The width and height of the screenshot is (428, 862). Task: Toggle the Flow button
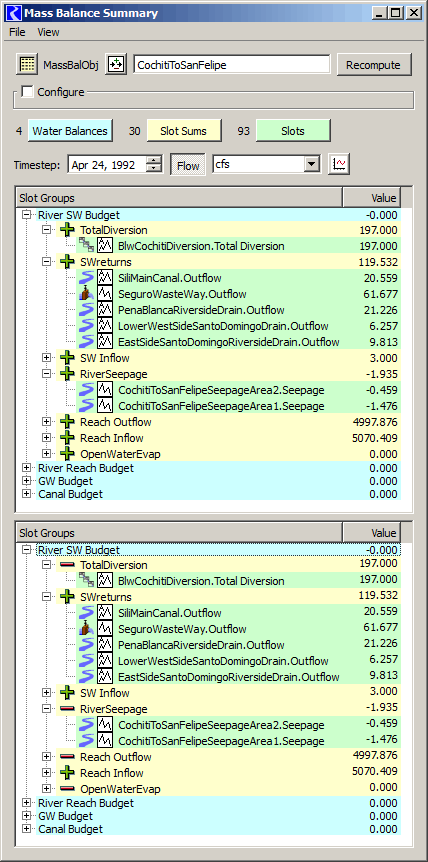[188, 164]
